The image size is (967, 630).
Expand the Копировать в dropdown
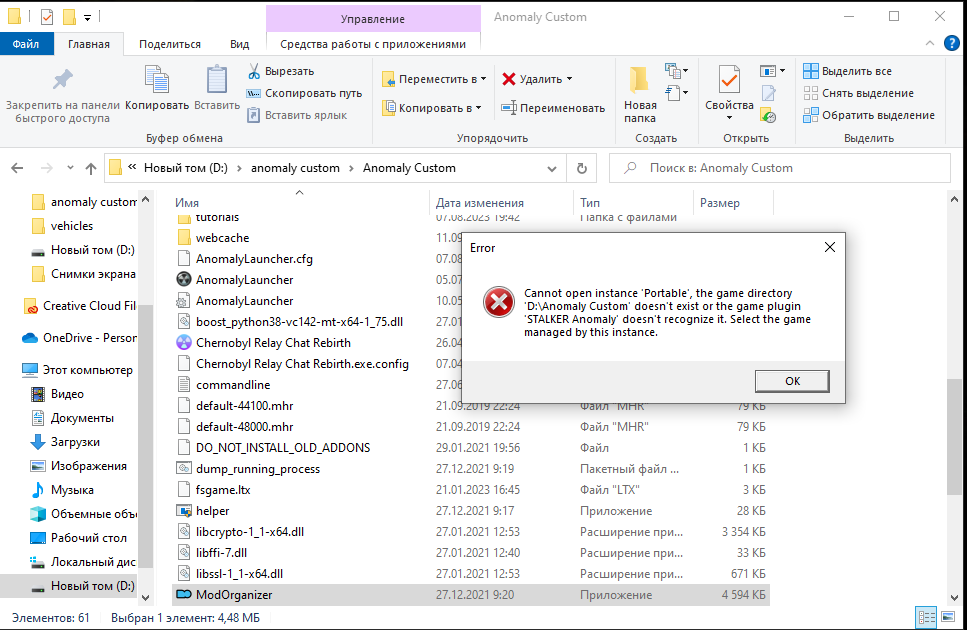coord(479,108)
